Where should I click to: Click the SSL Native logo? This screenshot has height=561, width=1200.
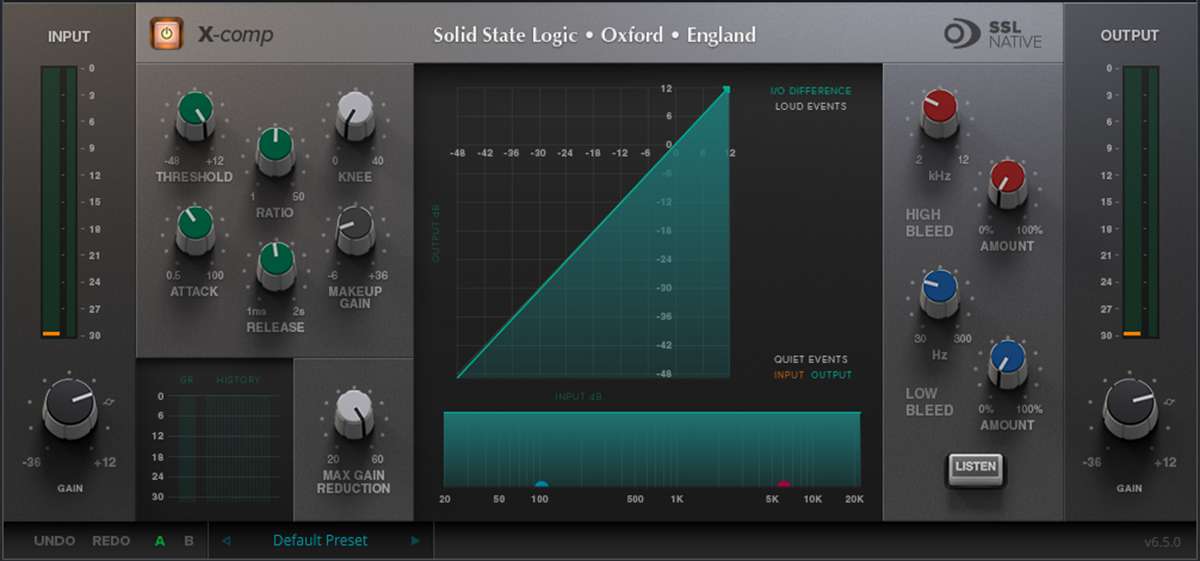(x=992, y=34)
